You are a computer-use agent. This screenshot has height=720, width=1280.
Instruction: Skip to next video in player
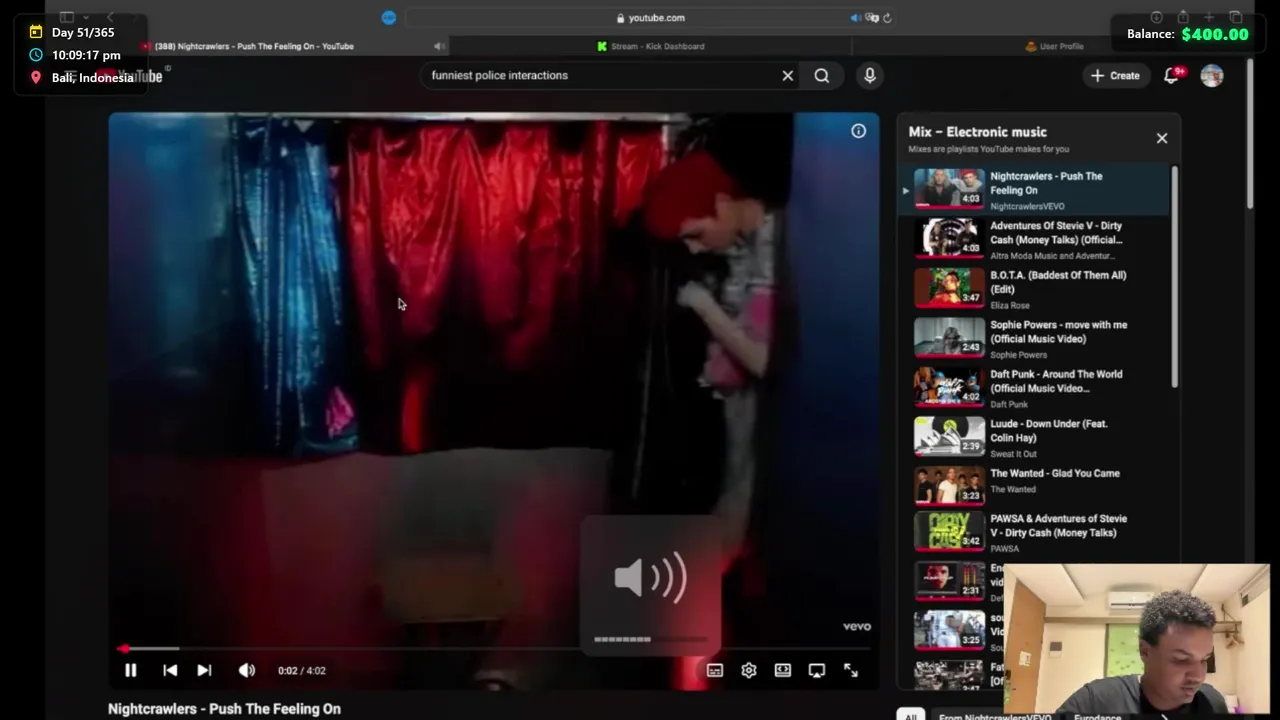click(204, 671)
